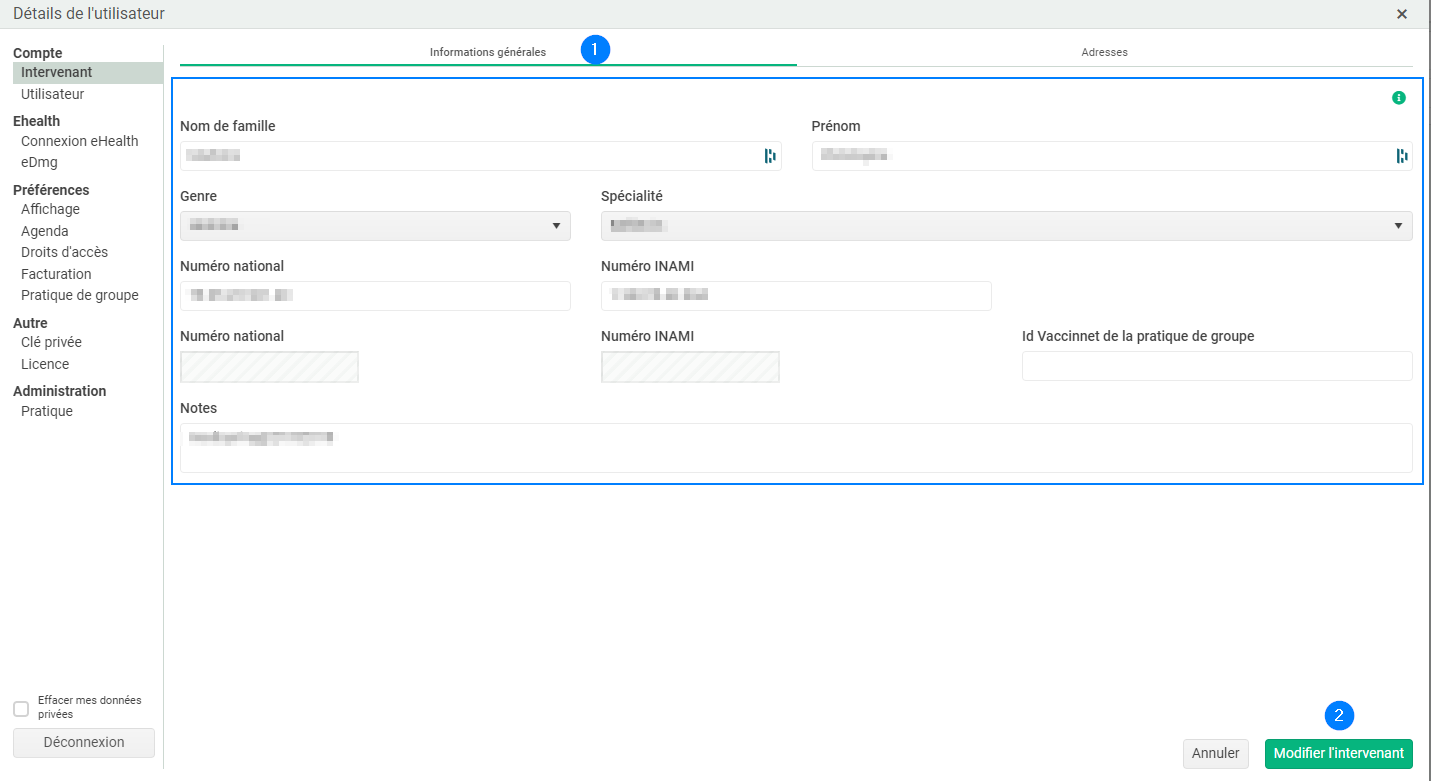This screenshot has height=781, width=1431.
Task: Click the green info icon
Action: (x=1399, y=98)
